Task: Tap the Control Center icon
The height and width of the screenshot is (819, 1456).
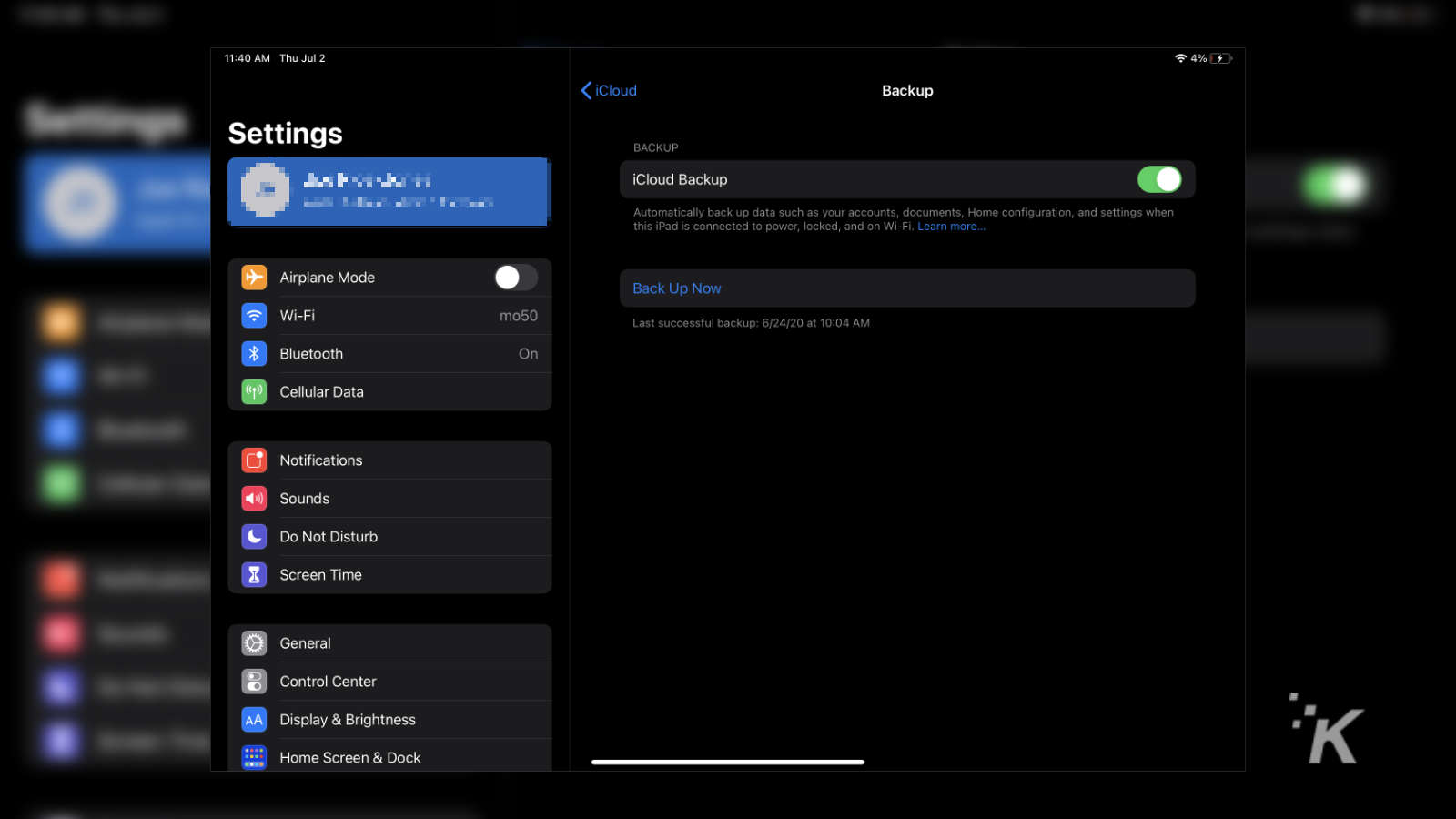Action: (x=254, y=682)
